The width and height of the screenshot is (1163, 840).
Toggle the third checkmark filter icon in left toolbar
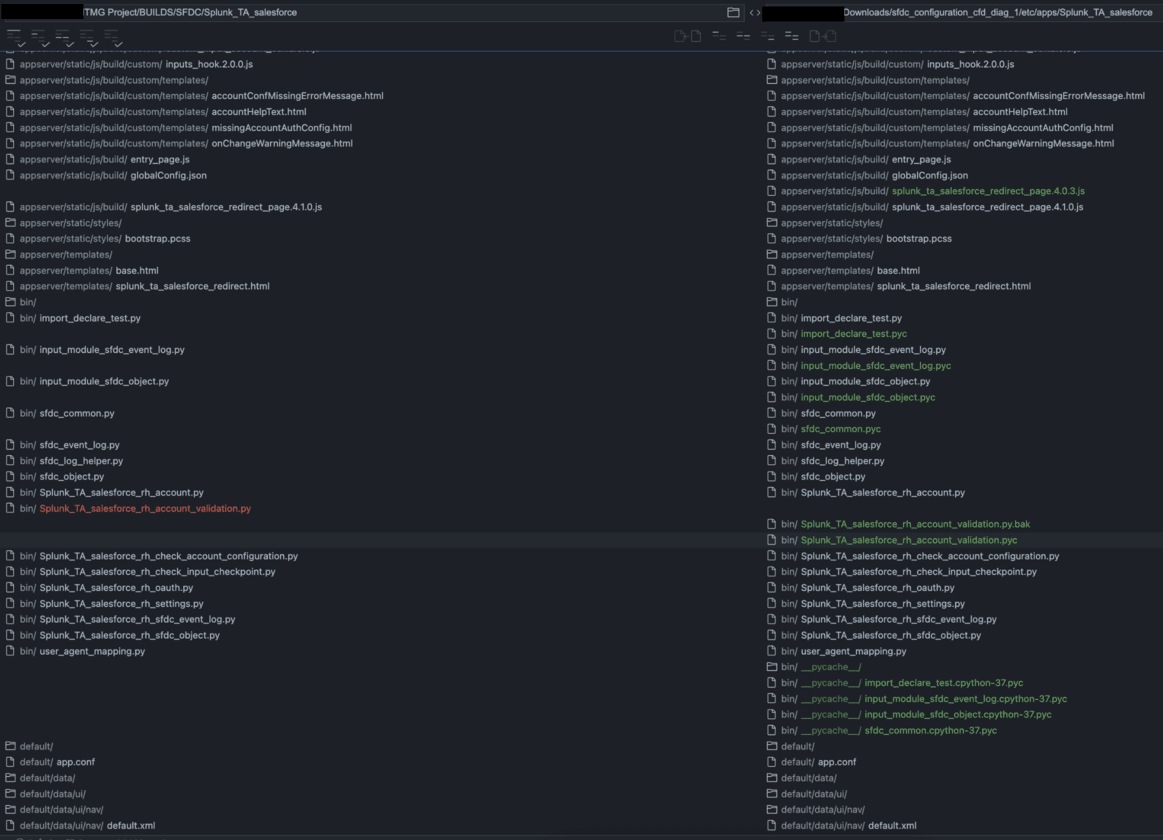click(65, 39)
